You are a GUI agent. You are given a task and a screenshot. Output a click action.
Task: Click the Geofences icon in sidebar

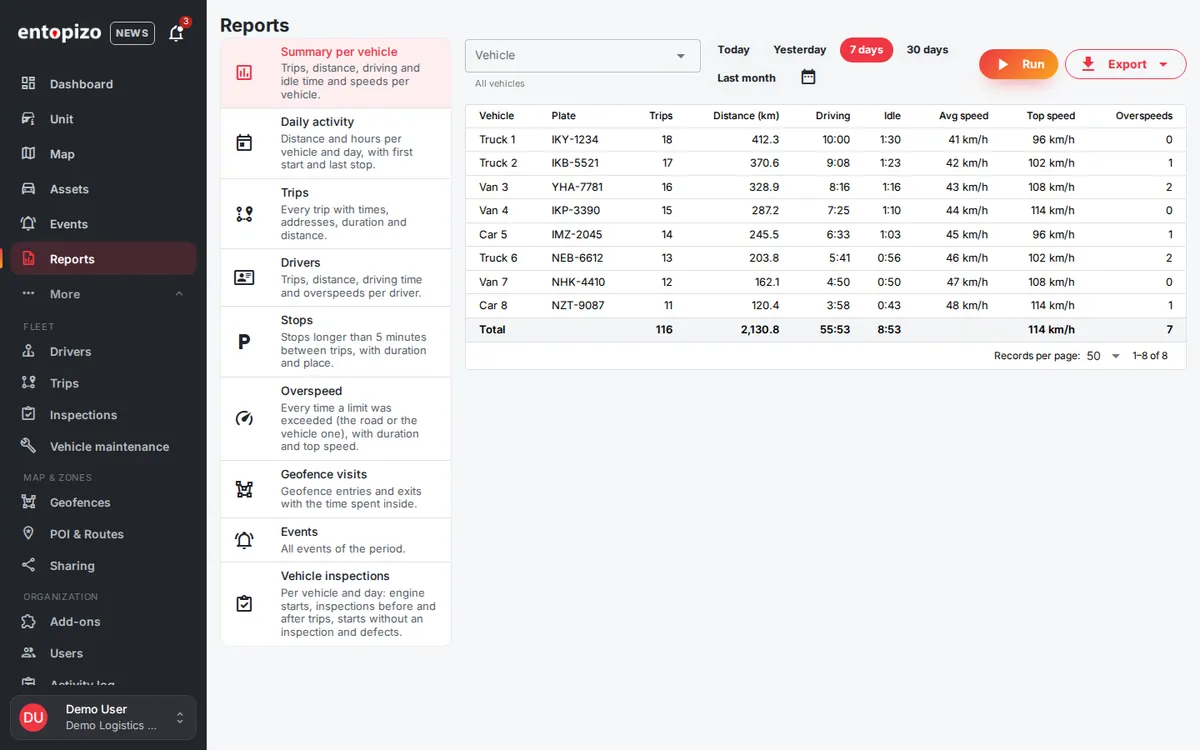29,502
